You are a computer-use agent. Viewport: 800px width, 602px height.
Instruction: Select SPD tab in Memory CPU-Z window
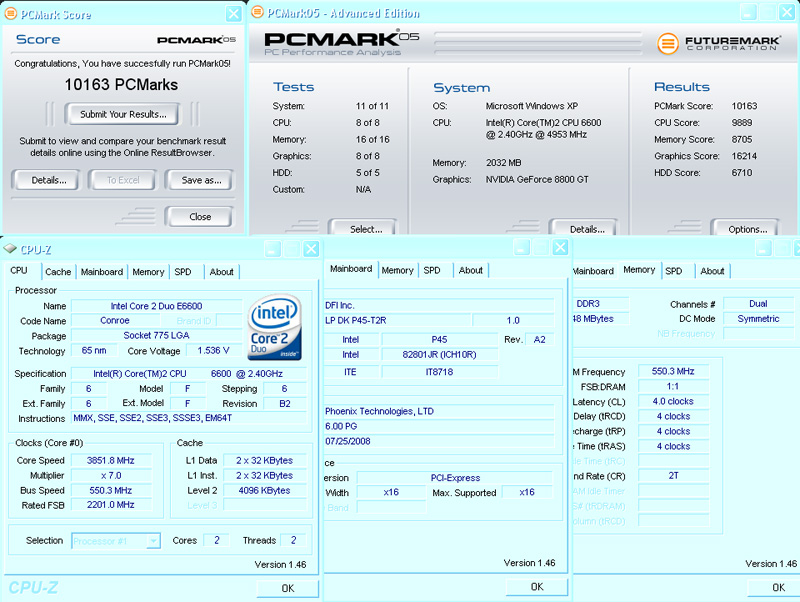tap(673, 271)
